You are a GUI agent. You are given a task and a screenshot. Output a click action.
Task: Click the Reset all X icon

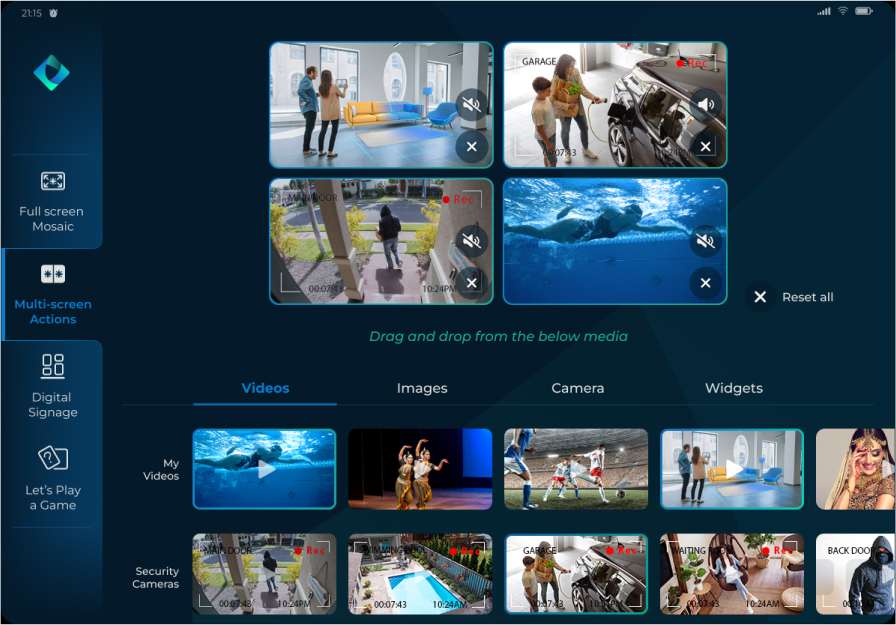click(x=760, y=297)
